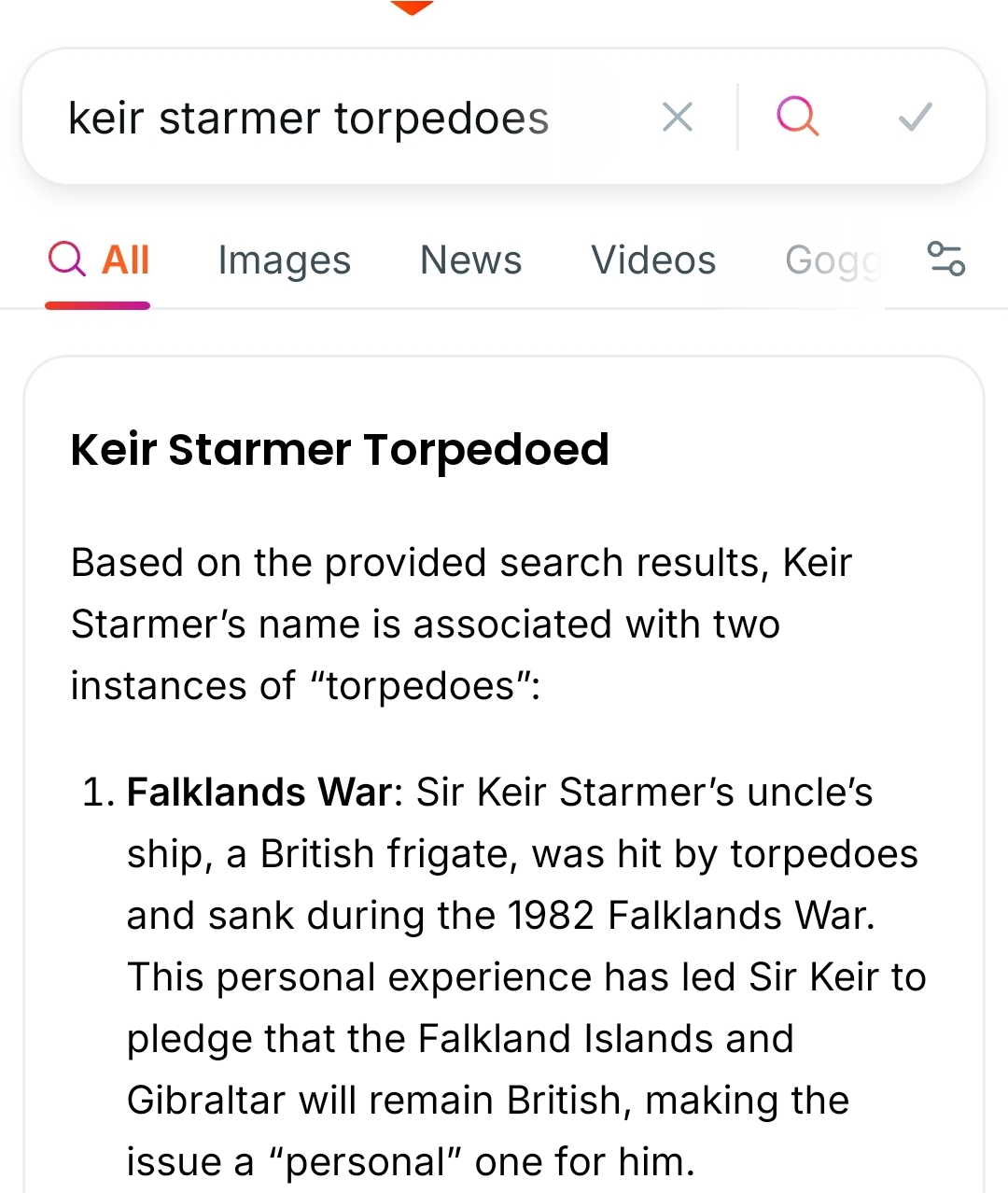Switch to the Images tab
The width and height of the screenshot is (1008, 1193).
pos(284,260)
